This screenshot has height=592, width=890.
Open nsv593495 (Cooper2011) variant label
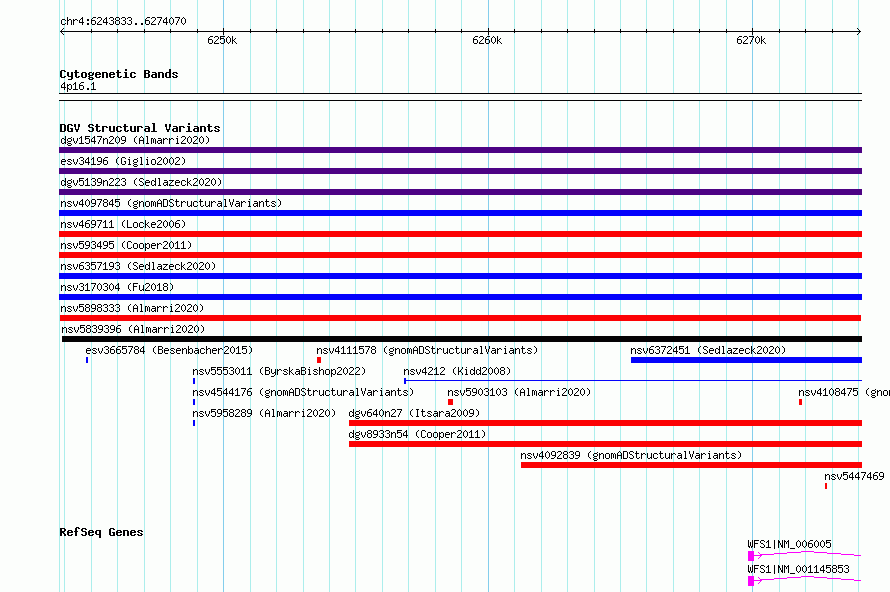[x=126, y=245]
